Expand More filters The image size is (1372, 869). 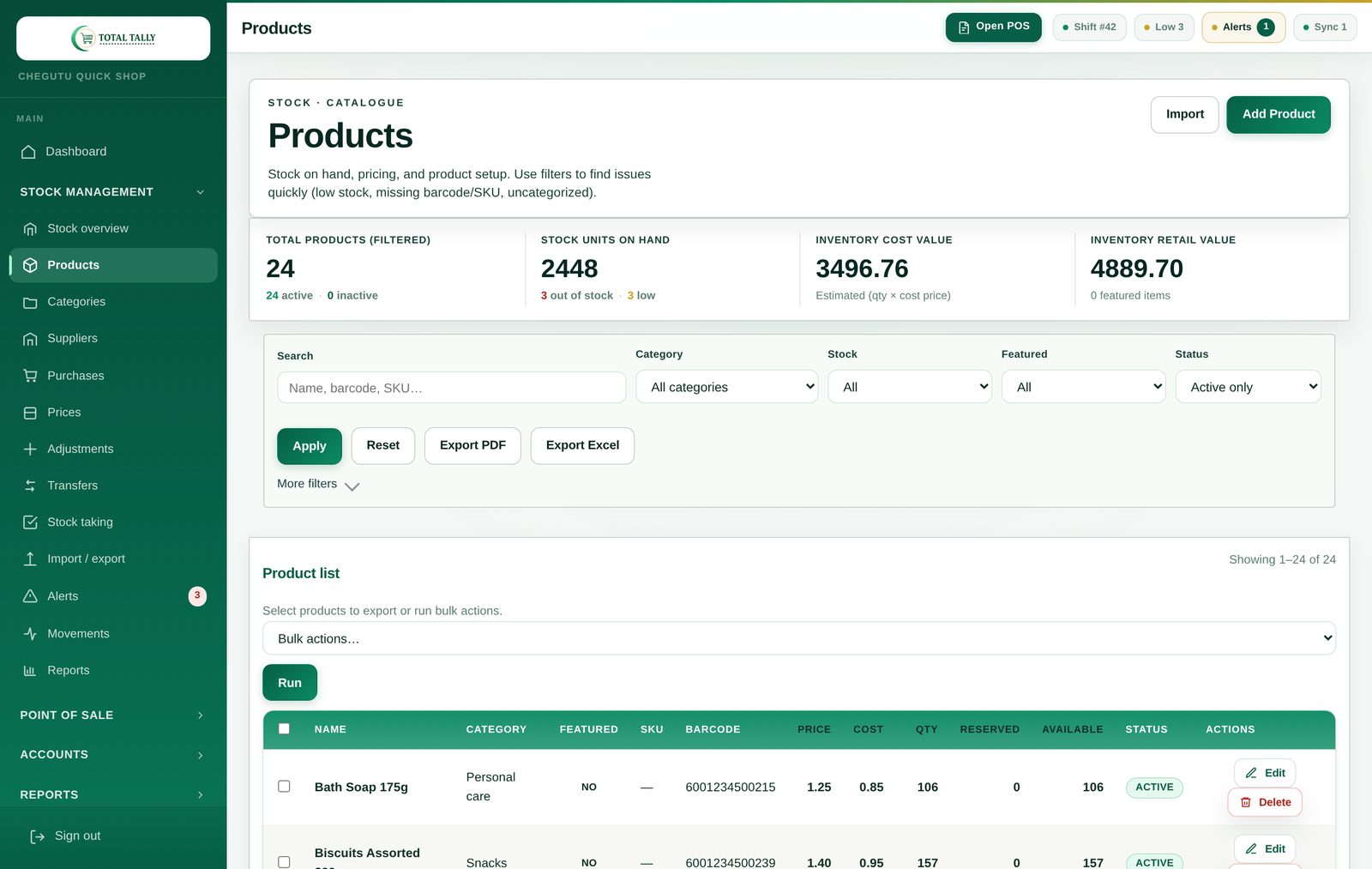[318, 485]
